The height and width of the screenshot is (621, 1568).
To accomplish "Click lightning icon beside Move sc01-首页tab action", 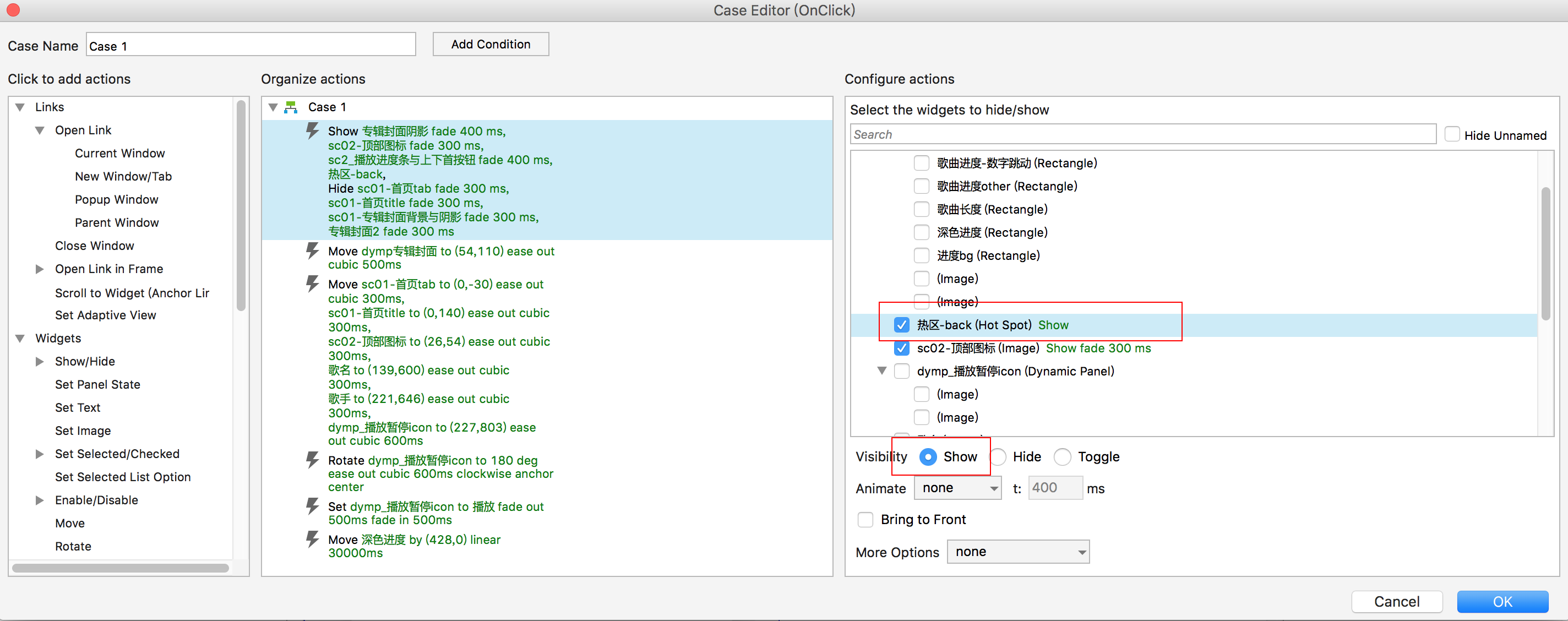I will [312, 284].
